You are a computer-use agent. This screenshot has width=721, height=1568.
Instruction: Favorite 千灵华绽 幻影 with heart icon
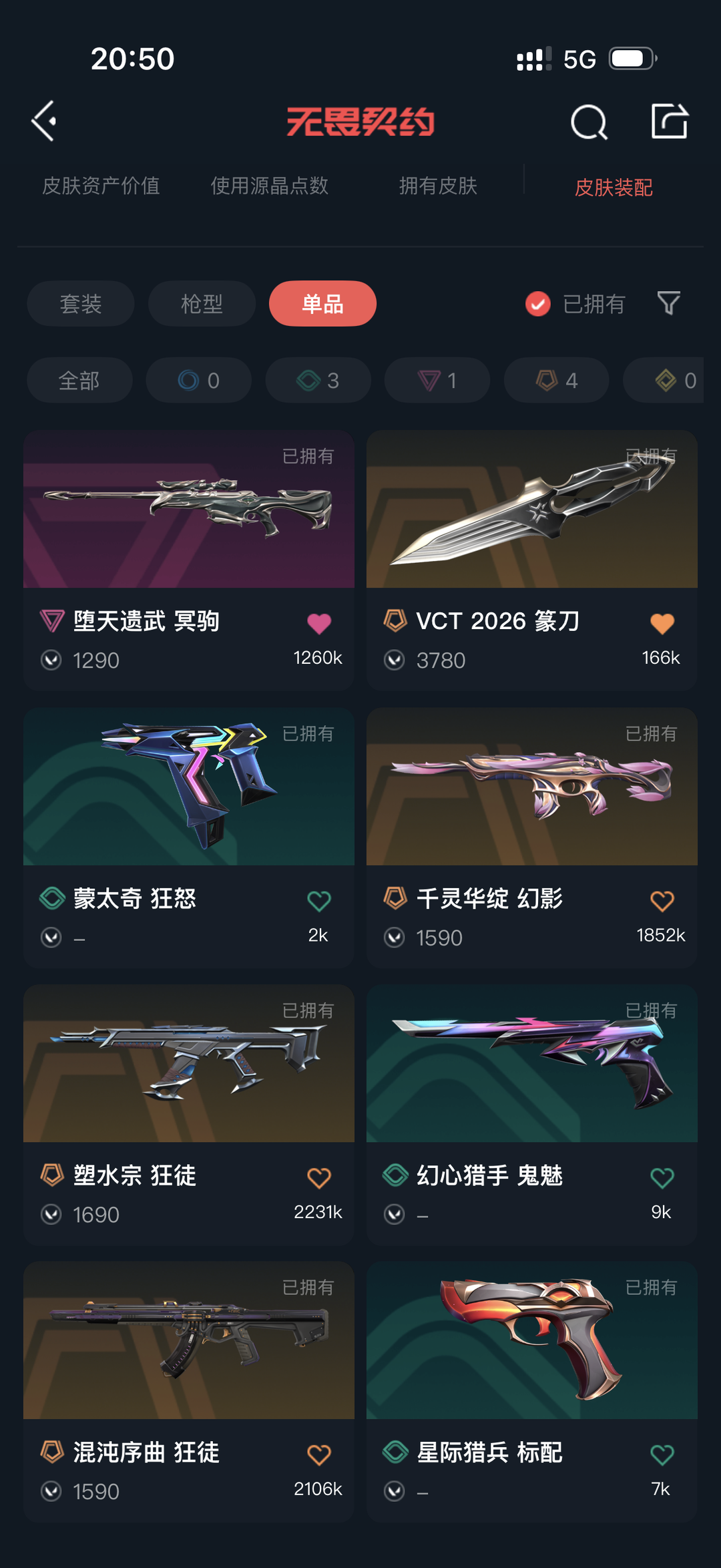(662, 901)
